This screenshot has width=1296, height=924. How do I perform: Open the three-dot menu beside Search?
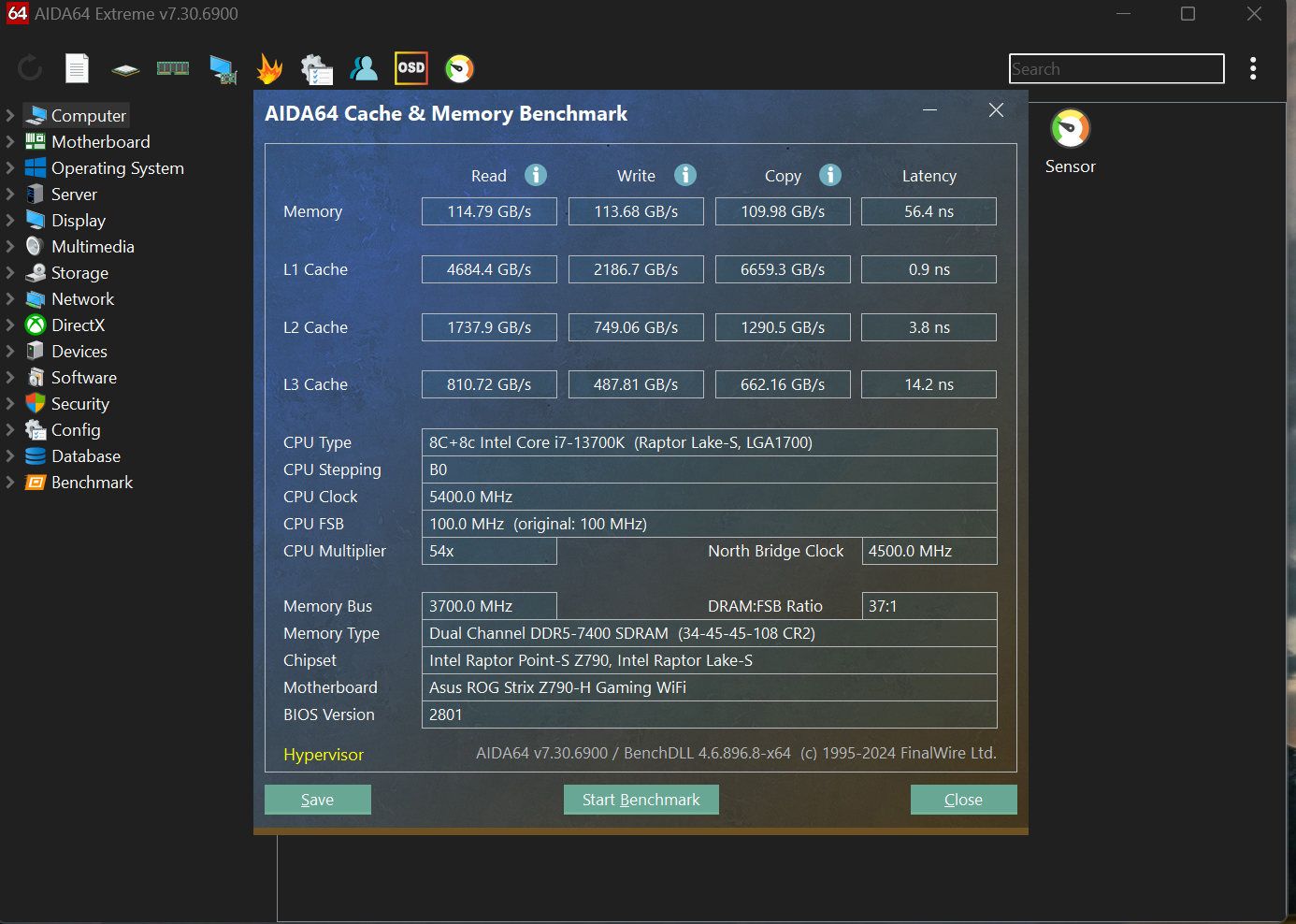(x=1253, y=68)
